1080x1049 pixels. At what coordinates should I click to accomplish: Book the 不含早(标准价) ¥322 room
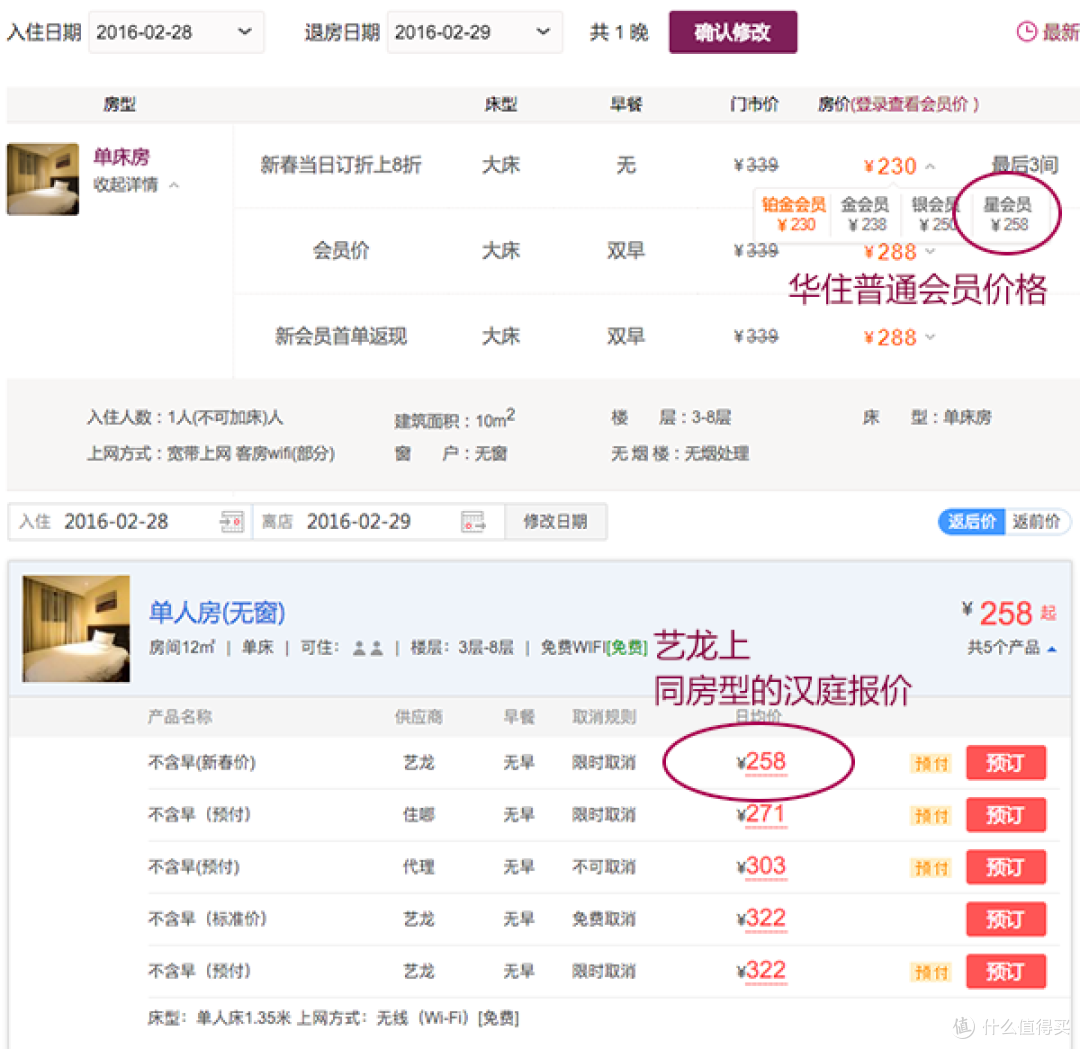tap(1006, 919)
